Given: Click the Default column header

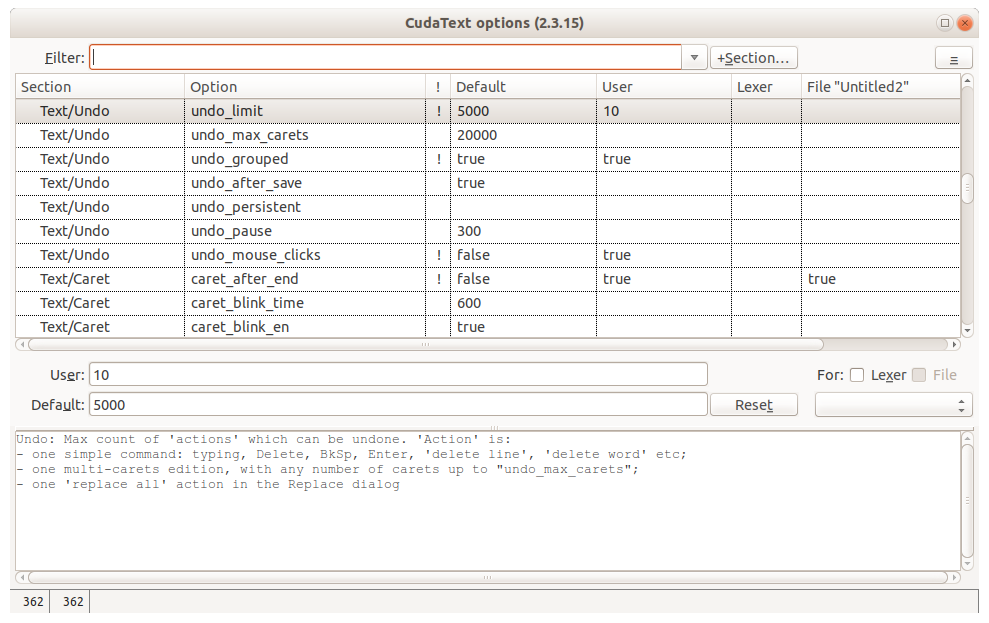Looking at the screenshot, I should [524, 87].
